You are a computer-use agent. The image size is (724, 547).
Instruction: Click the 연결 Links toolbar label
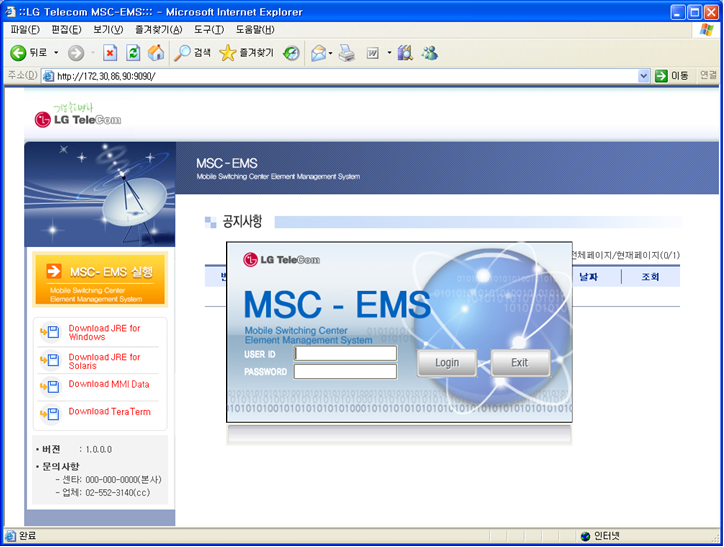click(708, 75)
